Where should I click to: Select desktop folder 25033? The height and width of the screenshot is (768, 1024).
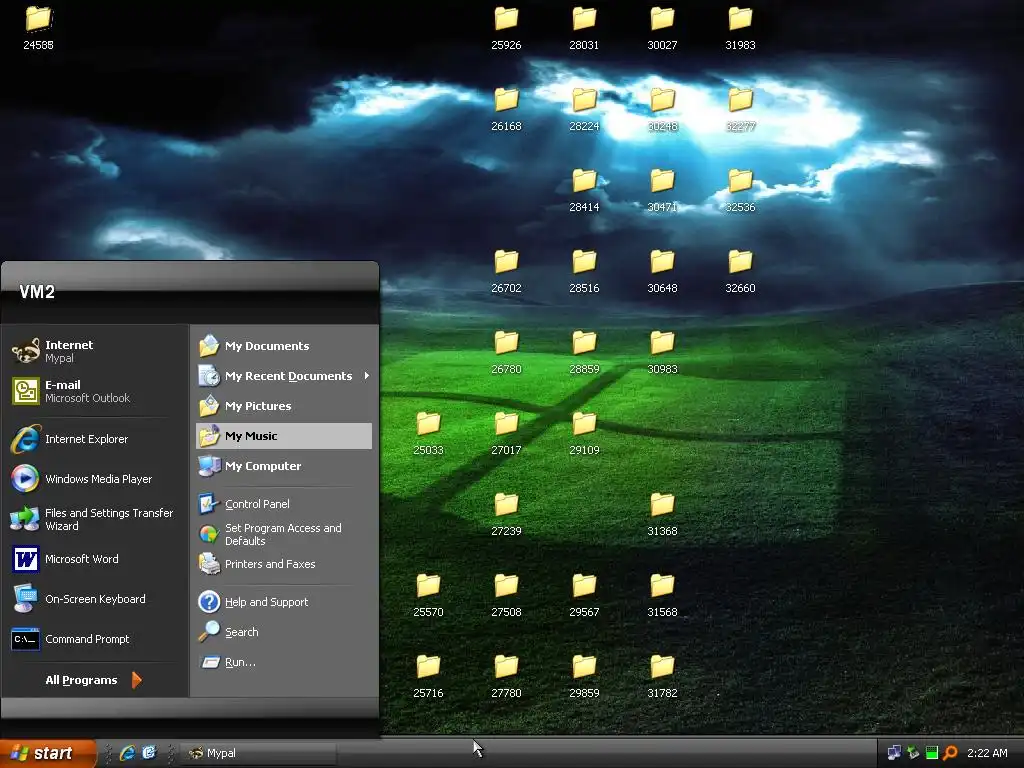tap(428, 432)
